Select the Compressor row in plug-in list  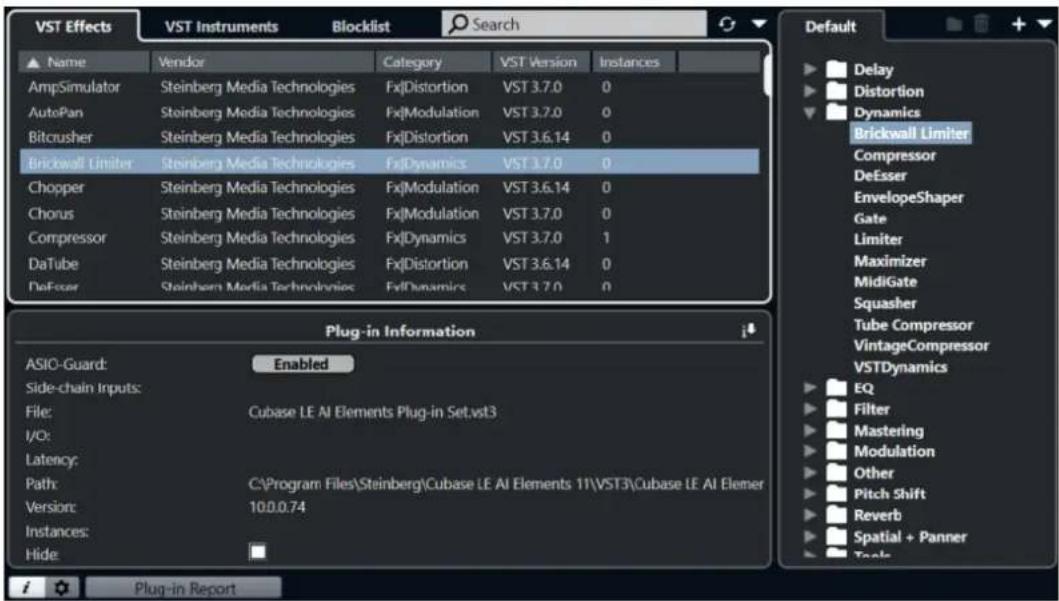[x=390, y=238]
